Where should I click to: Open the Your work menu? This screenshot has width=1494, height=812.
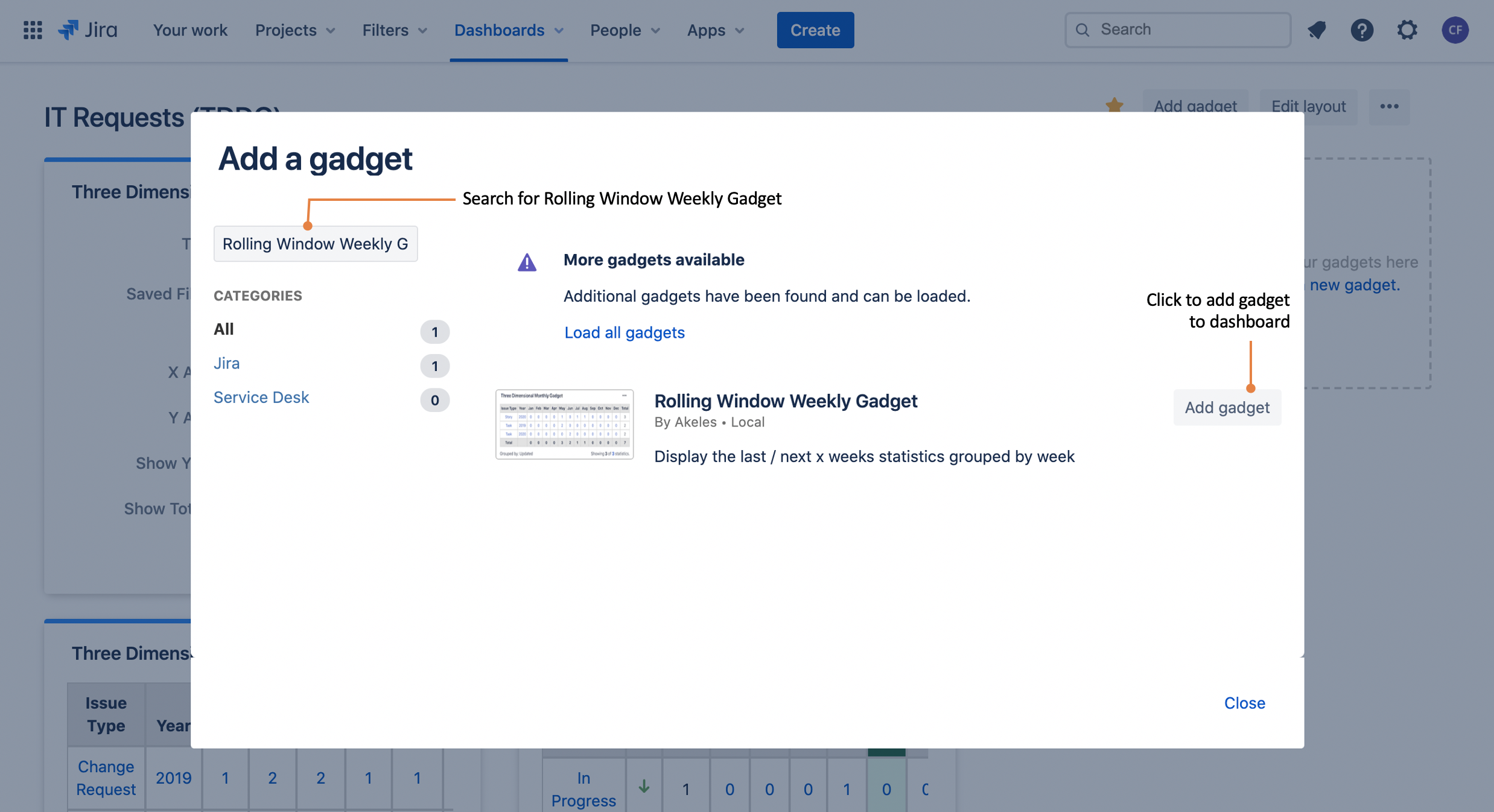tap(189, 30)
